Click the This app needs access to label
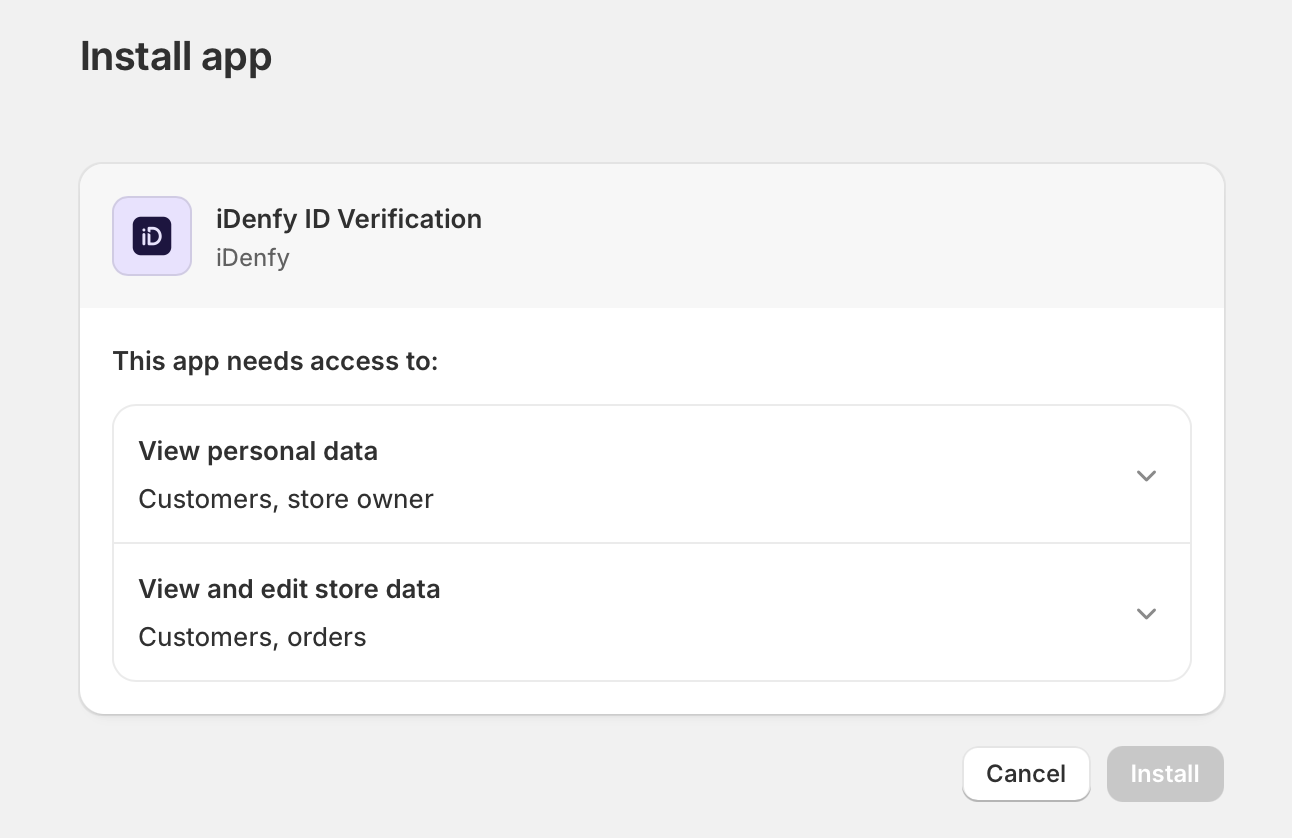Screen dimensions: 1292x838 coord(274,361)
